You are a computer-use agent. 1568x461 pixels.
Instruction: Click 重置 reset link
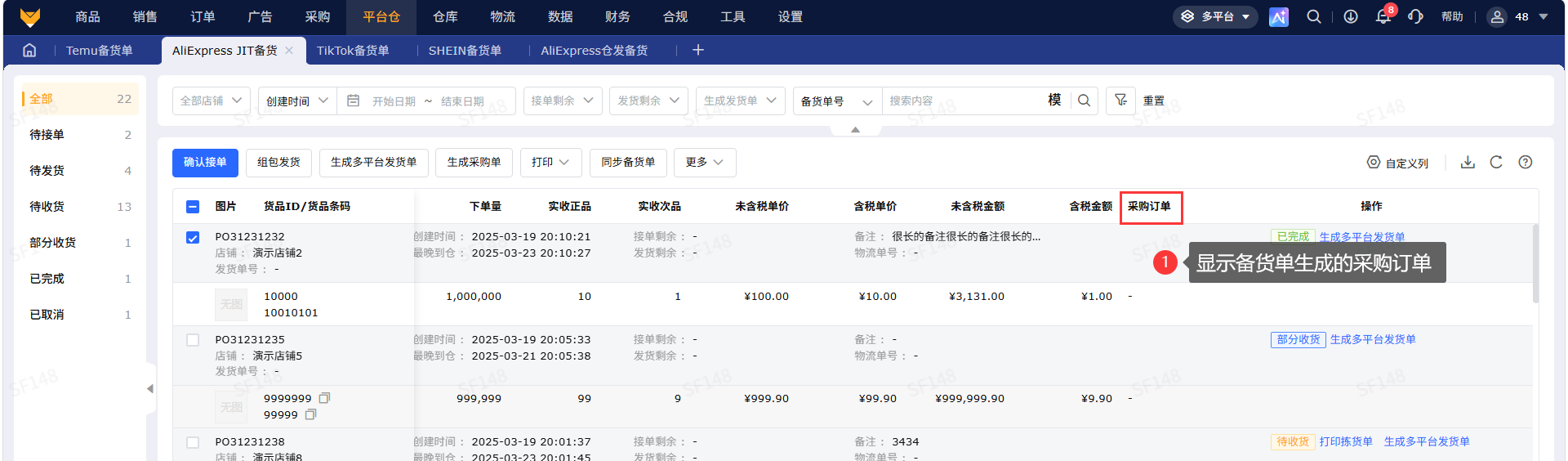[x=1154, y=101]
